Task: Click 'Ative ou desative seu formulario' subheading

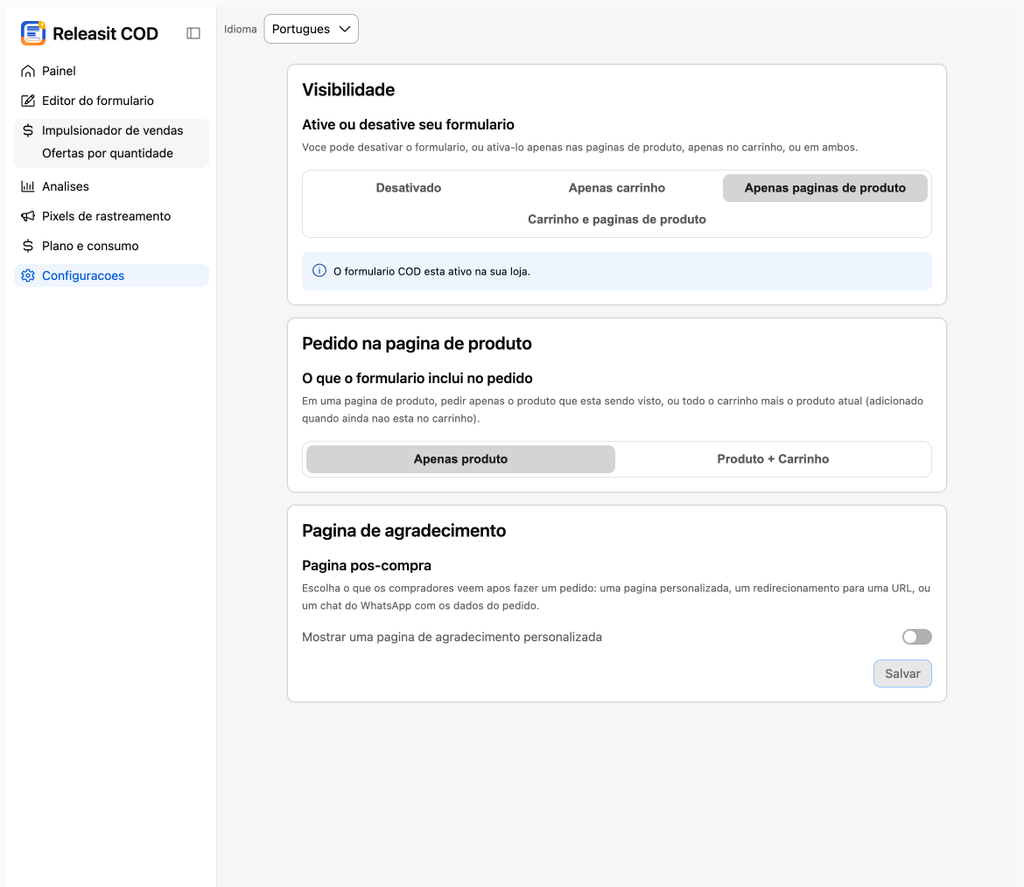Action: [408, 124]
